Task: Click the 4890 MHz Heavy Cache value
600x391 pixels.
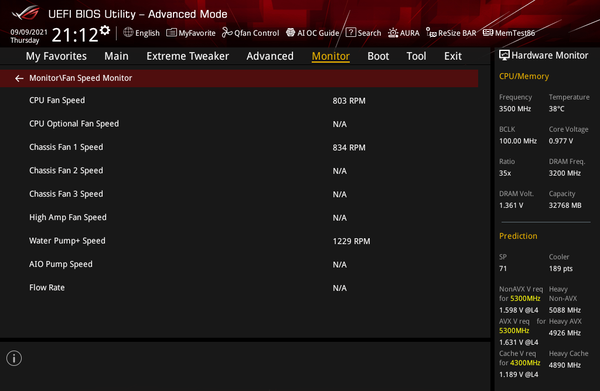Action: pos(564,365)
